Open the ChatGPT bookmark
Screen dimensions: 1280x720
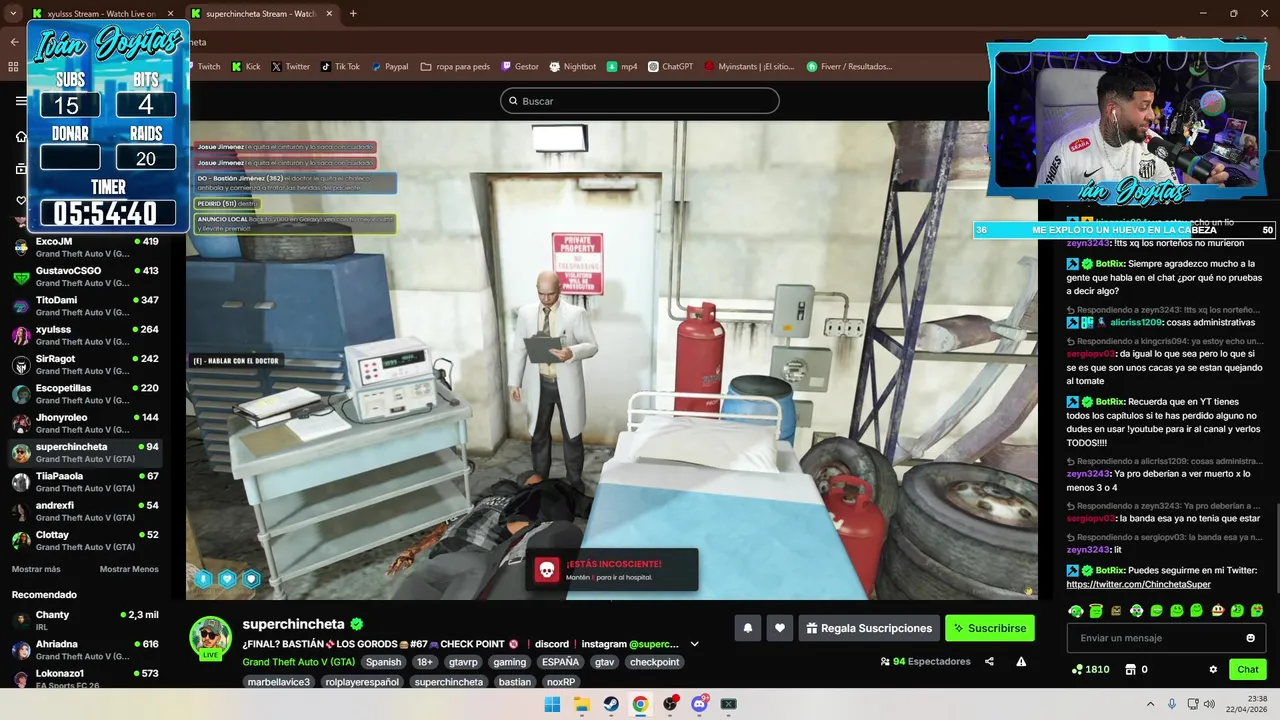[x=670, y=67]
